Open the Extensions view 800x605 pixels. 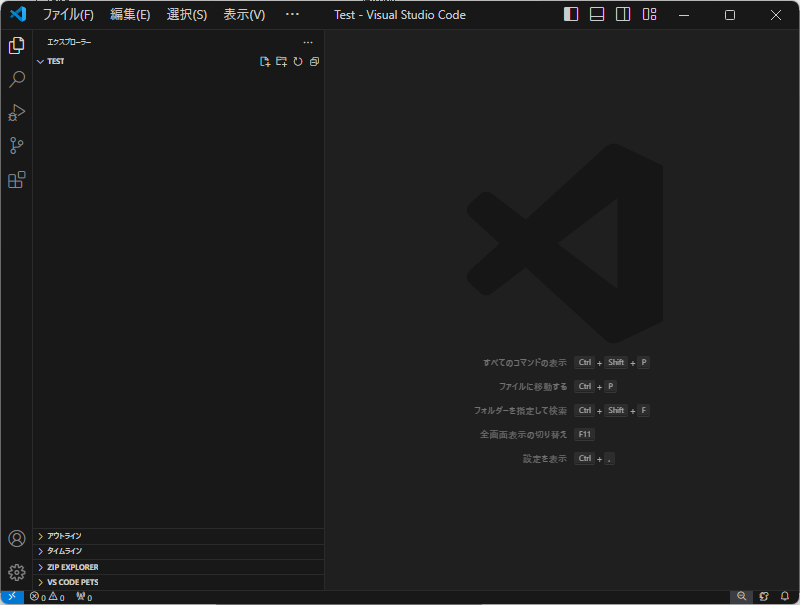(16, 180)
